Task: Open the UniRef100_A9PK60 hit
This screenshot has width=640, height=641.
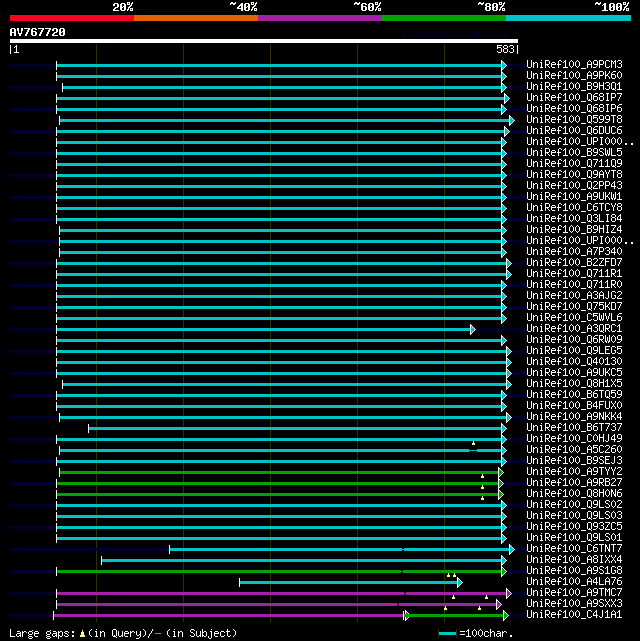Action: click(x=574, y=76)
